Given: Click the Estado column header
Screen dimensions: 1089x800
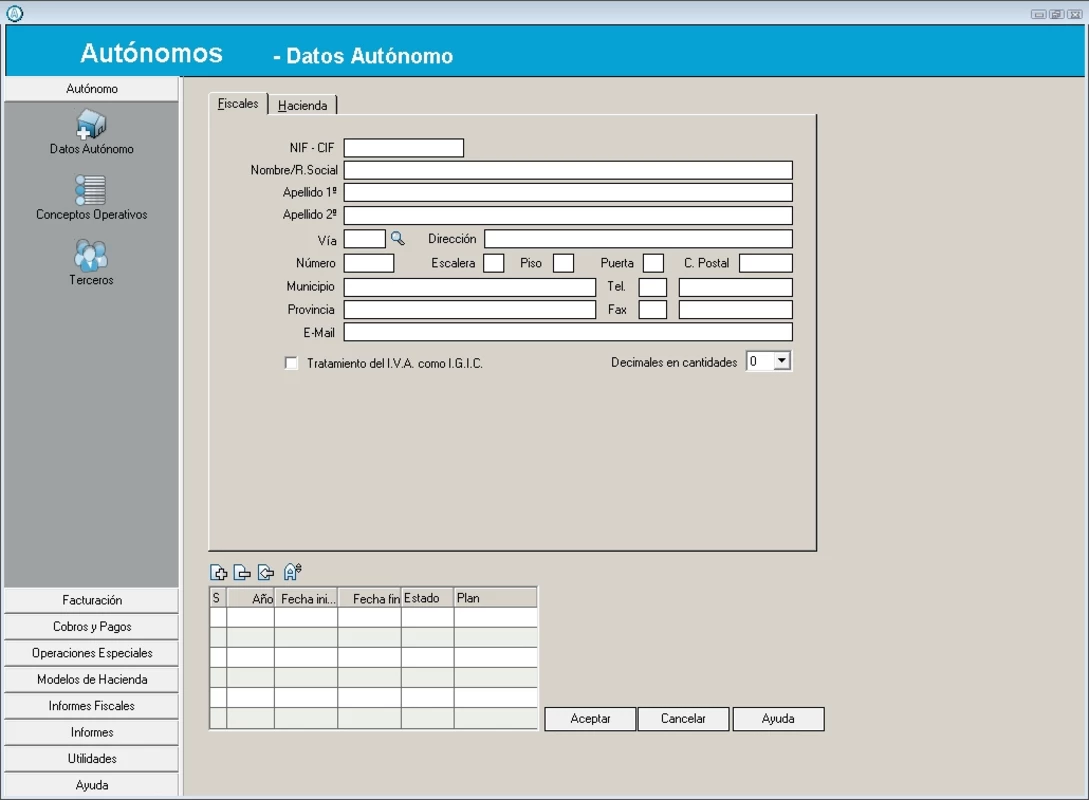Looking at the screenshot, I should (x=428, y=598).
